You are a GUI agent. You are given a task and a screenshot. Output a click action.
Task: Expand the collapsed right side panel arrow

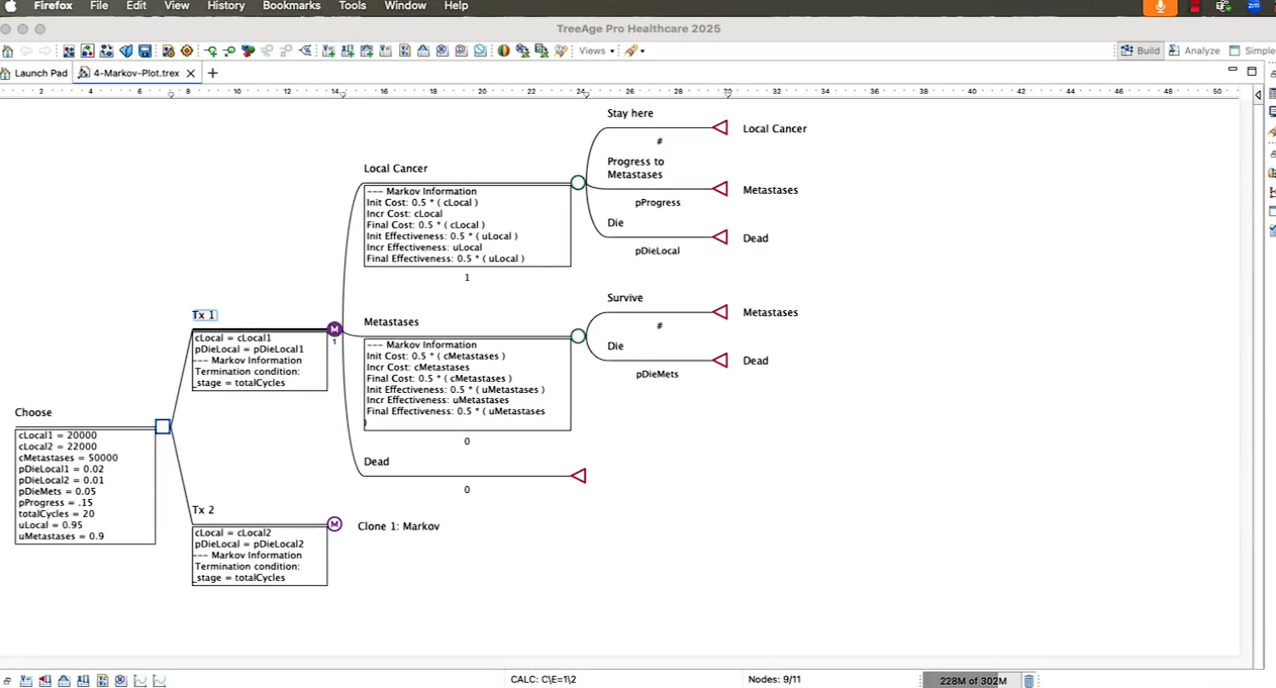pyautogui.click(x=1258, y=95)
